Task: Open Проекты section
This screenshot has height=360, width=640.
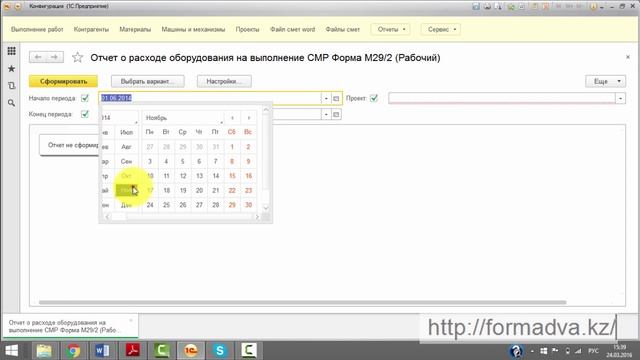Action: [247, 29]
